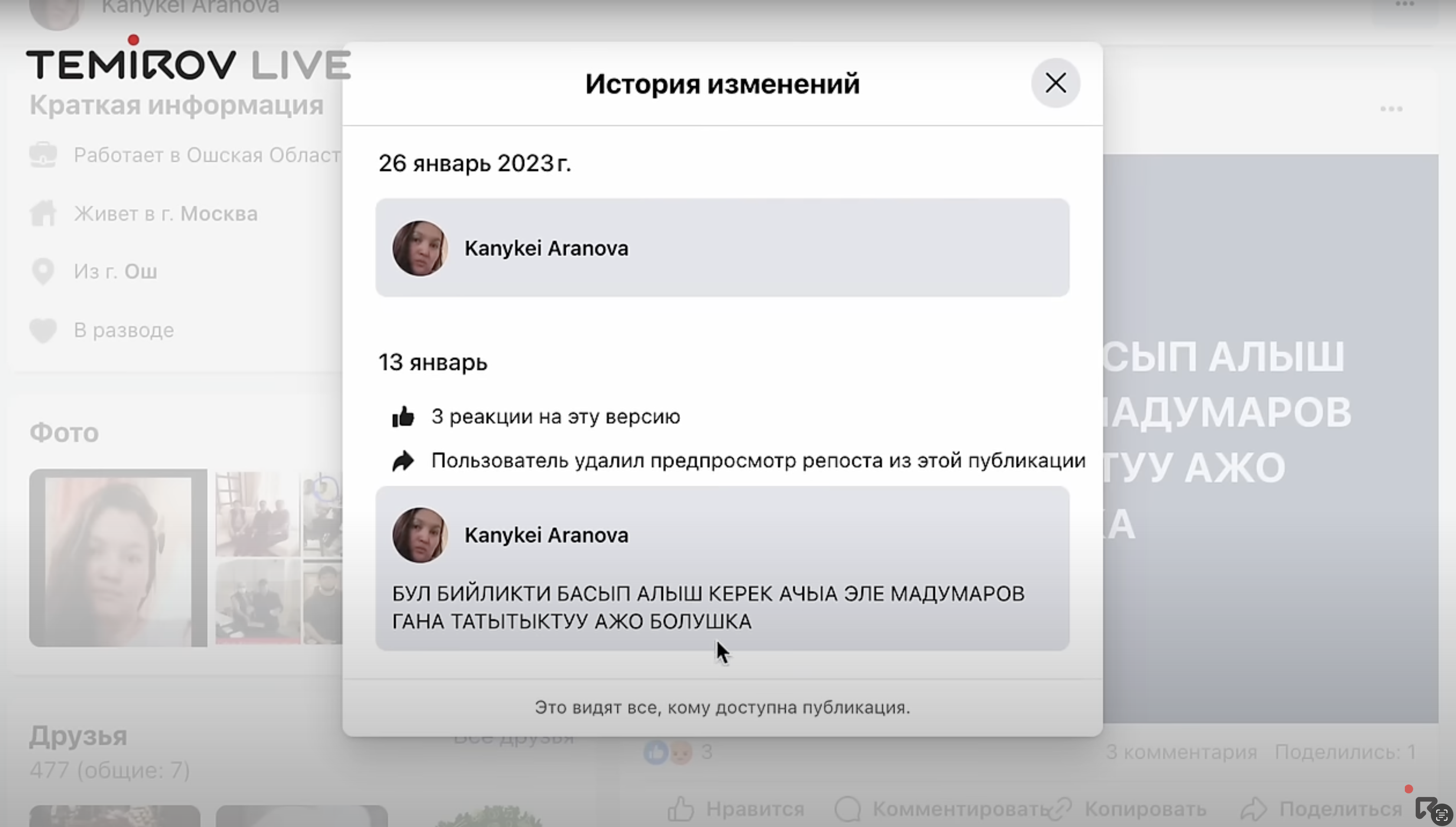
Task: Click the Копировать link button
Action: 1127,808
